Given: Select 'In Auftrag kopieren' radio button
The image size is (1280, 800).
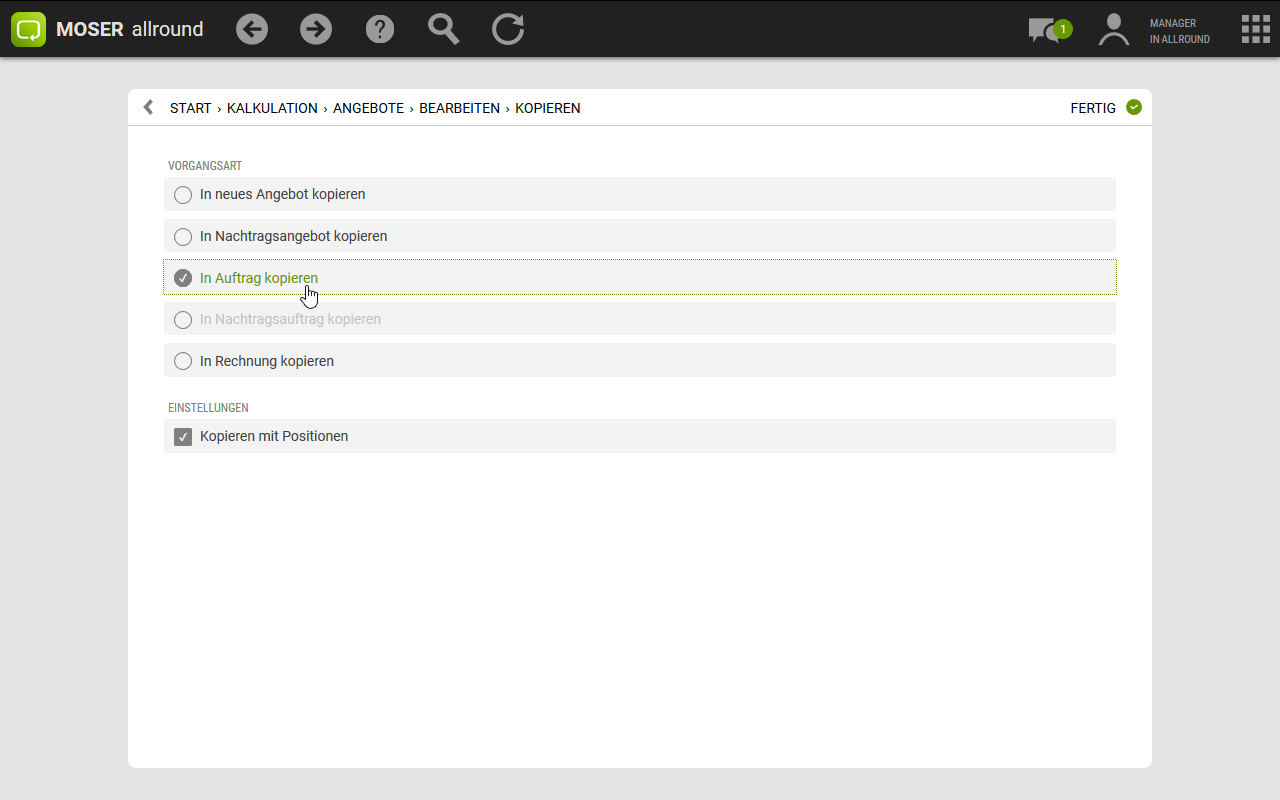Looking at the screenshot, I should 183,278.
